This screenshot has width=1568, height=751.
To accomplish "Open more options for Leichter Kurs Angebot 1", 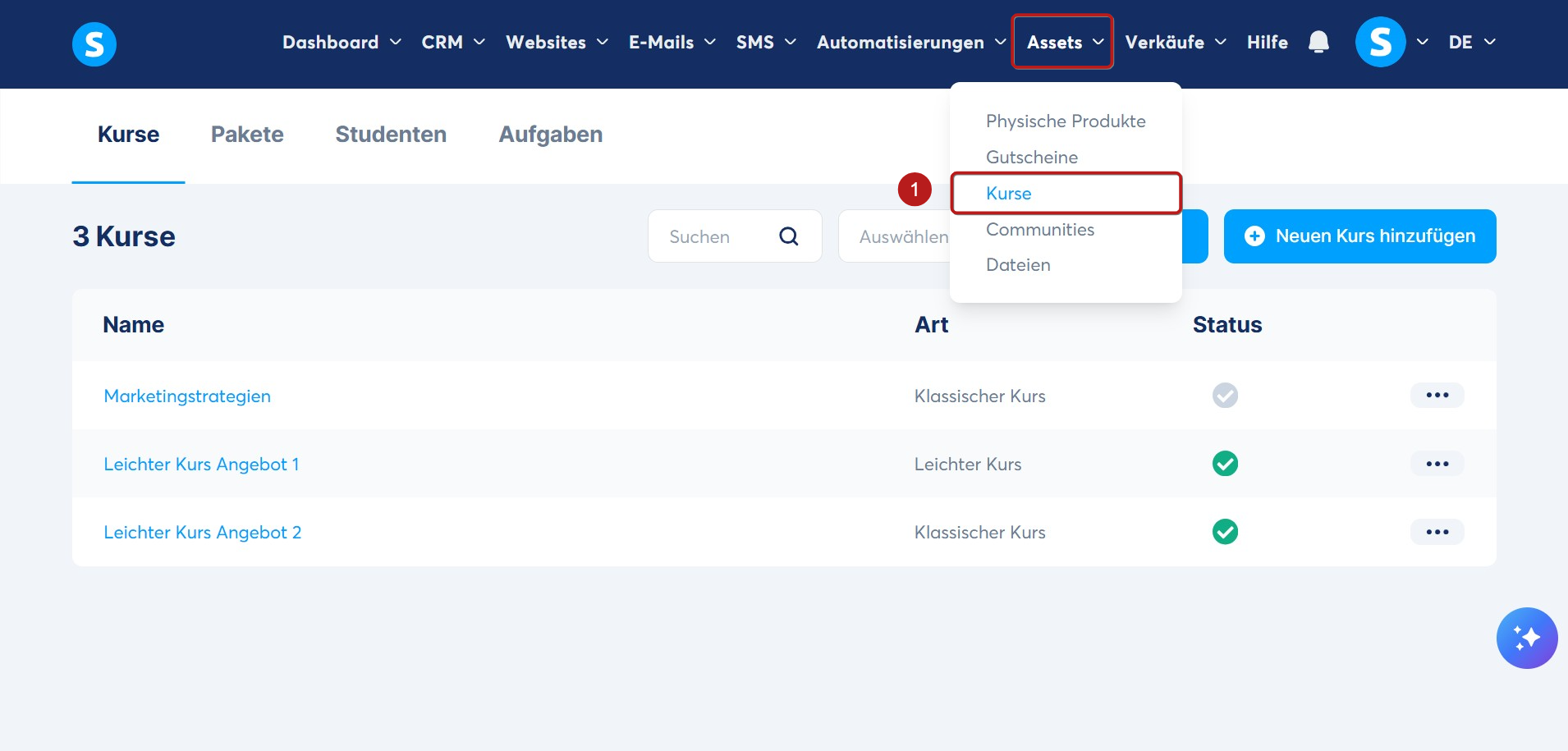I will [1437, 464].
